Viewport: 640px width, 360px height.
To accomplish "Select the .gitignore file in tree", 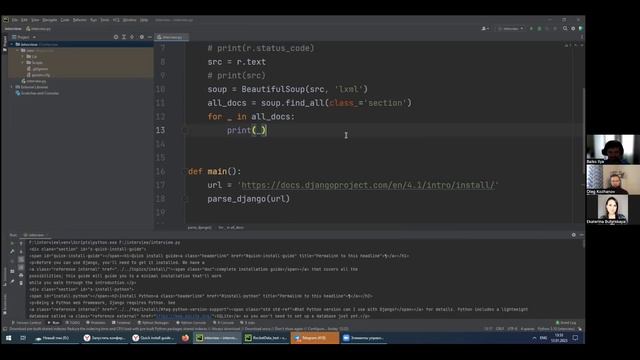I will [38, 69].
